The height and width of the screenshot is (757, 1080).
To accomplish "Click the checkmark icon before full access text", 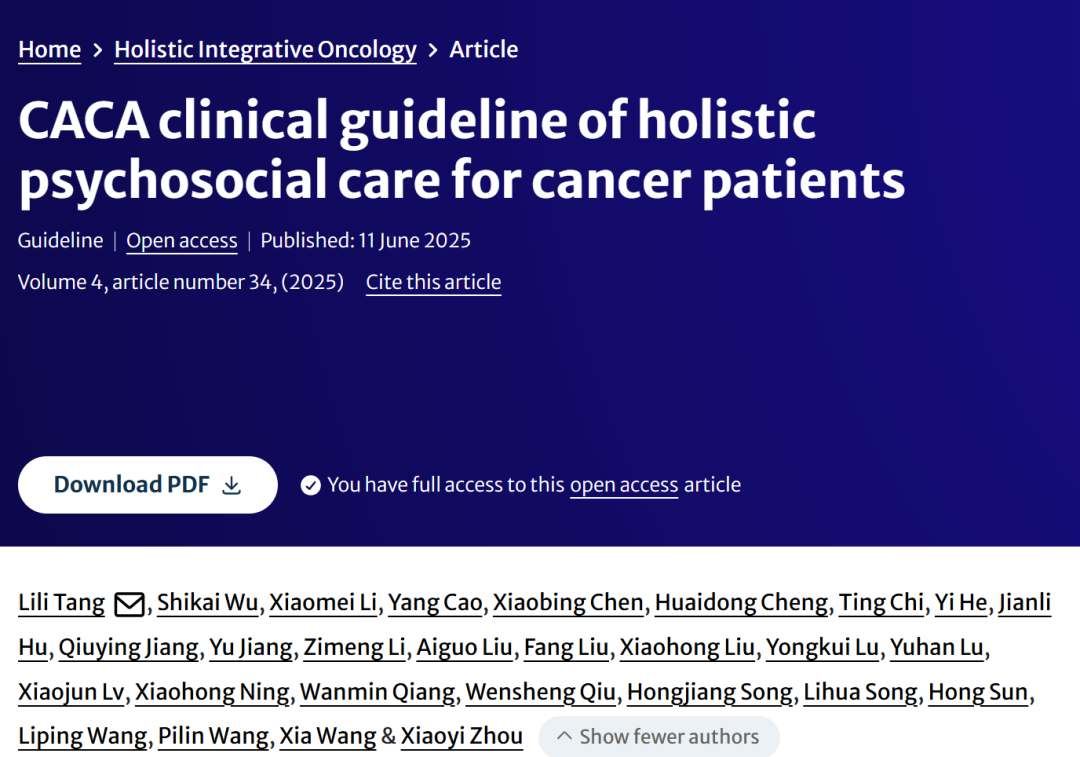I will [x=311, y=486].
